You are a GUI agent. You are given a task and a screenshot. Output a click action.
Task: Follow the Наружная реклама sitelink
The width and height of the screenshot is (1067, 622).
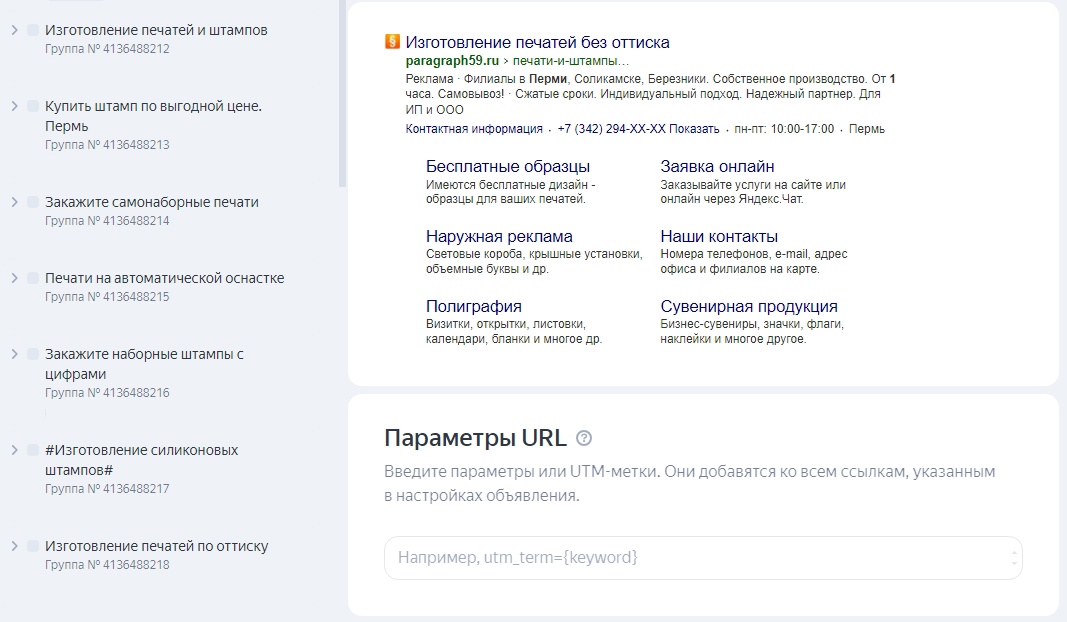pos(499,236)
